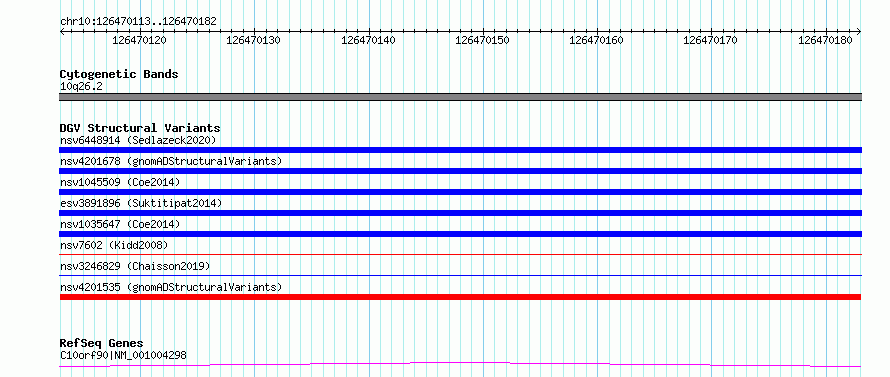The width and height of the screenshot is (890, 377).
Task: Open variant nsv4201678 (gnomADStructuralVariants) label
Action: (x=171, y=161)
